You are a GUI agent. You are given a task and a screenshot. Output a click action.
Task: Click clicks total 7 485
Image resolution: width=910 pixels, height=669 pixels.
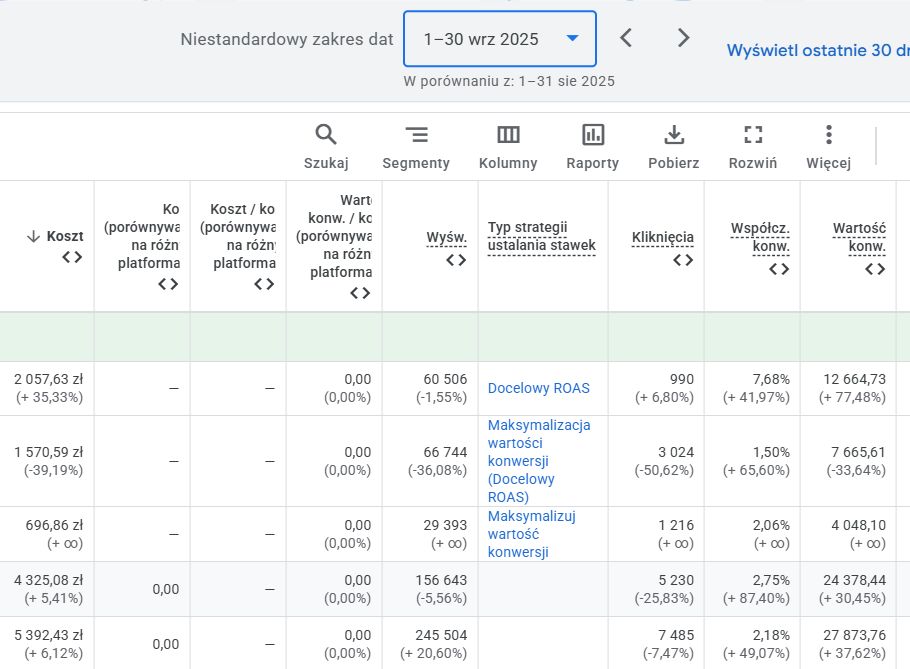[676, 635]
